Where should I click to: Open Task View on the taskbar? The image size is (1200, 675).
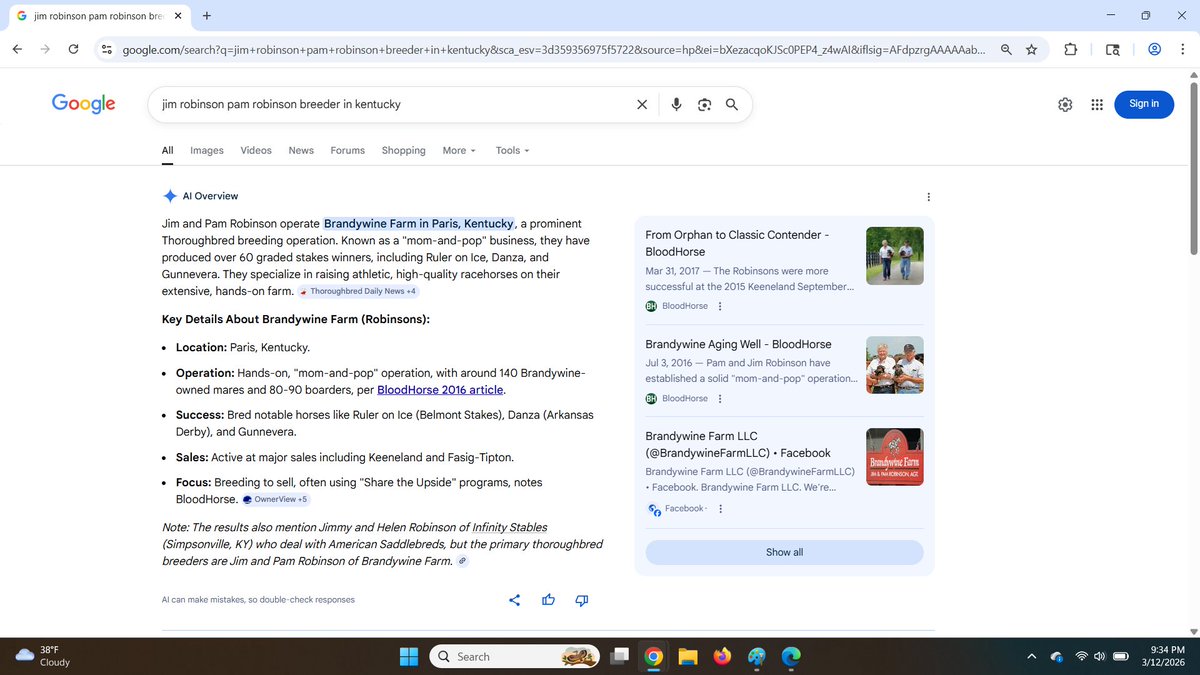click(x=620, y=656)
